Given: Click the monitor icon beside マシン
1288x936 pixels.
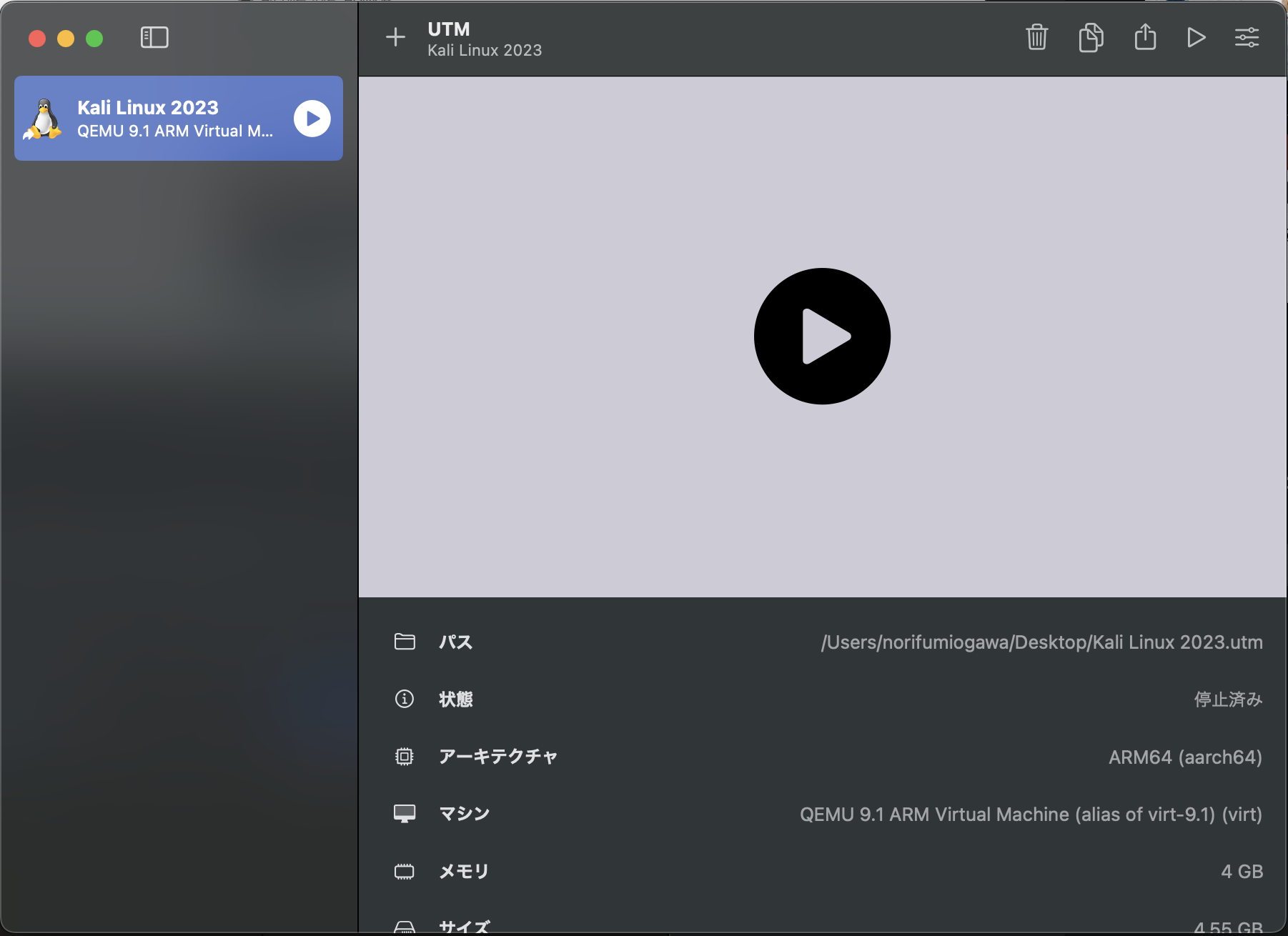Looking at the screenshot, I should [x=405, y=814].
